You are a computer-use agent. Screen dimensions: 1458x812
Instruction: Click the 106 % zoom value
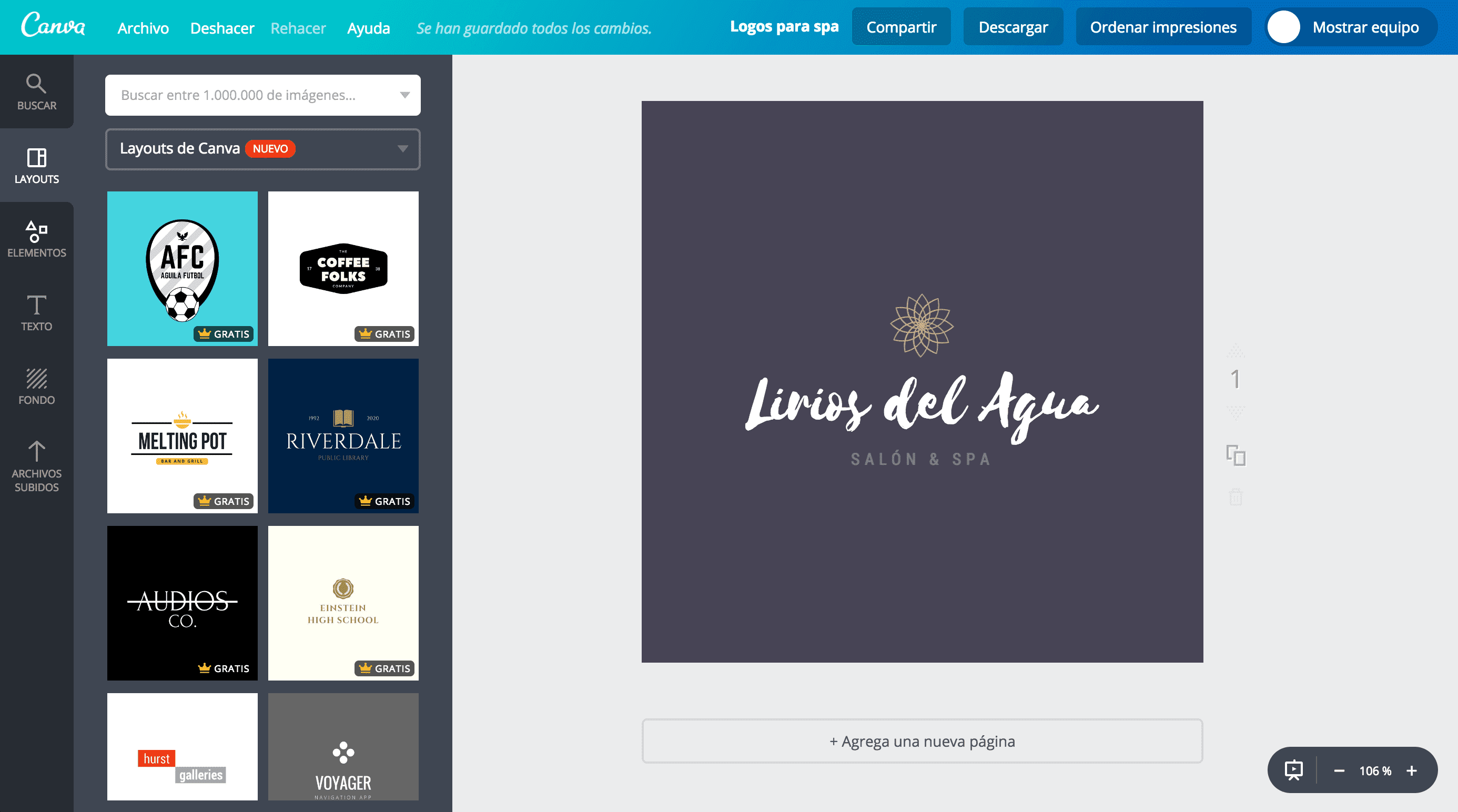point(1375,770)
